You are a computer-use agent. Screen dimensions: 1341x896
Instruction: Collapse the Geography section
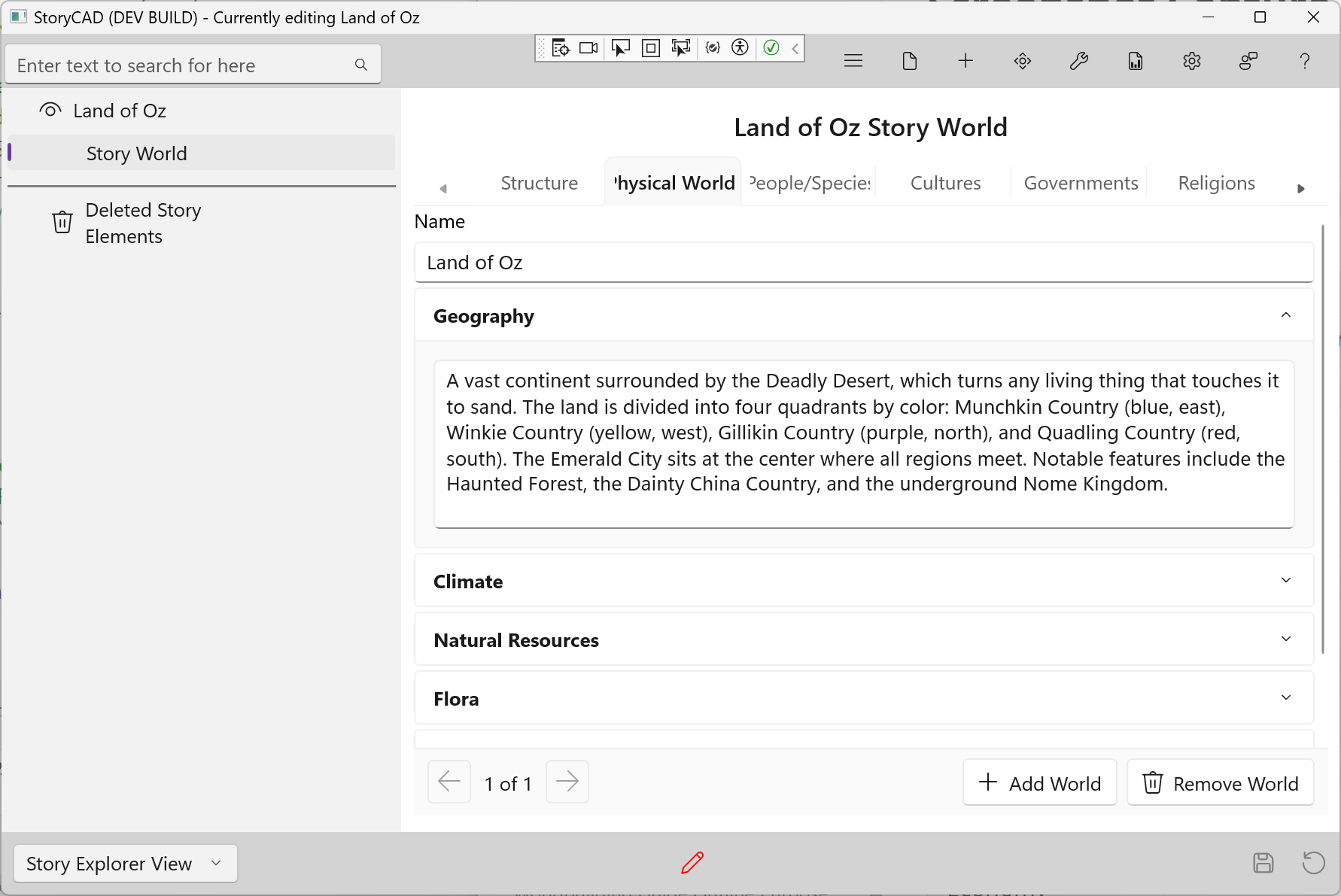pos(1285,315)
